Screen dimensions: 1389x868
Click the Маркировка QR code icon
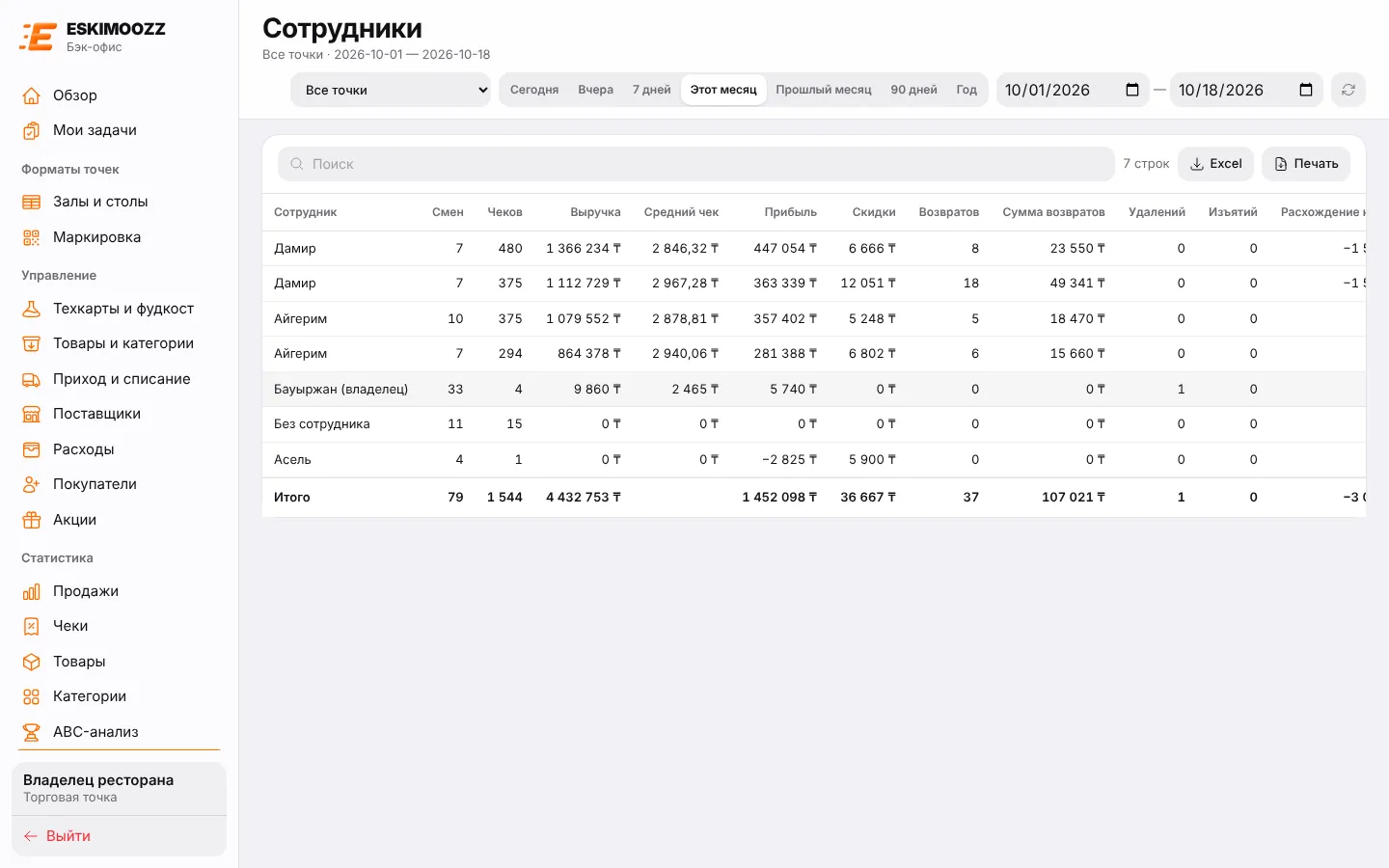click(x=32, y=237)
